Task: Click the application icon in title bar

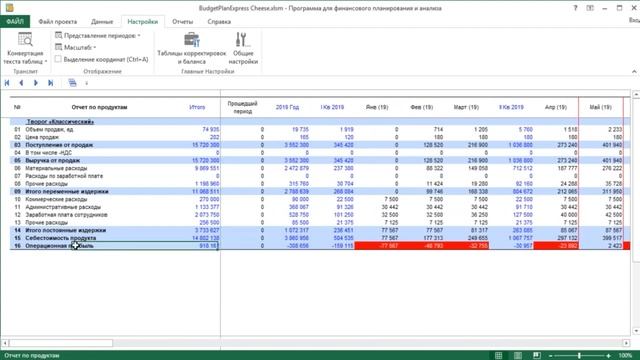Action: (9, 8)
